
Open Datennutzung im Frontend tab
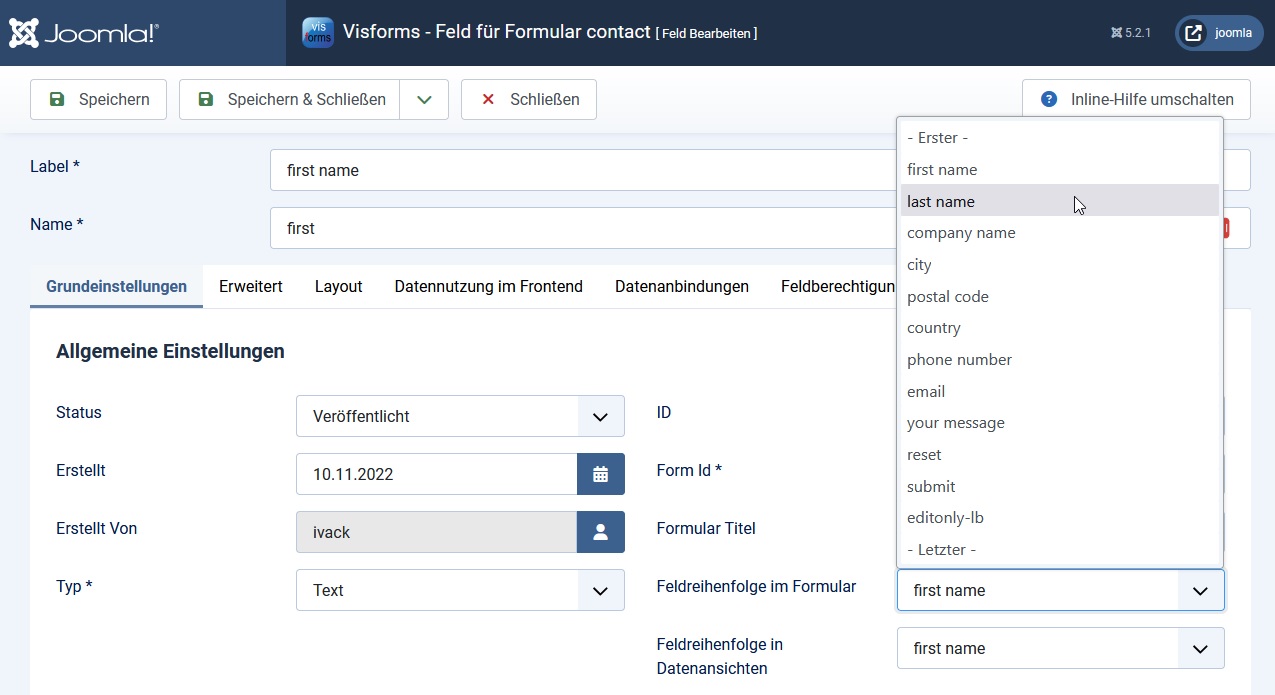[488, 286]
